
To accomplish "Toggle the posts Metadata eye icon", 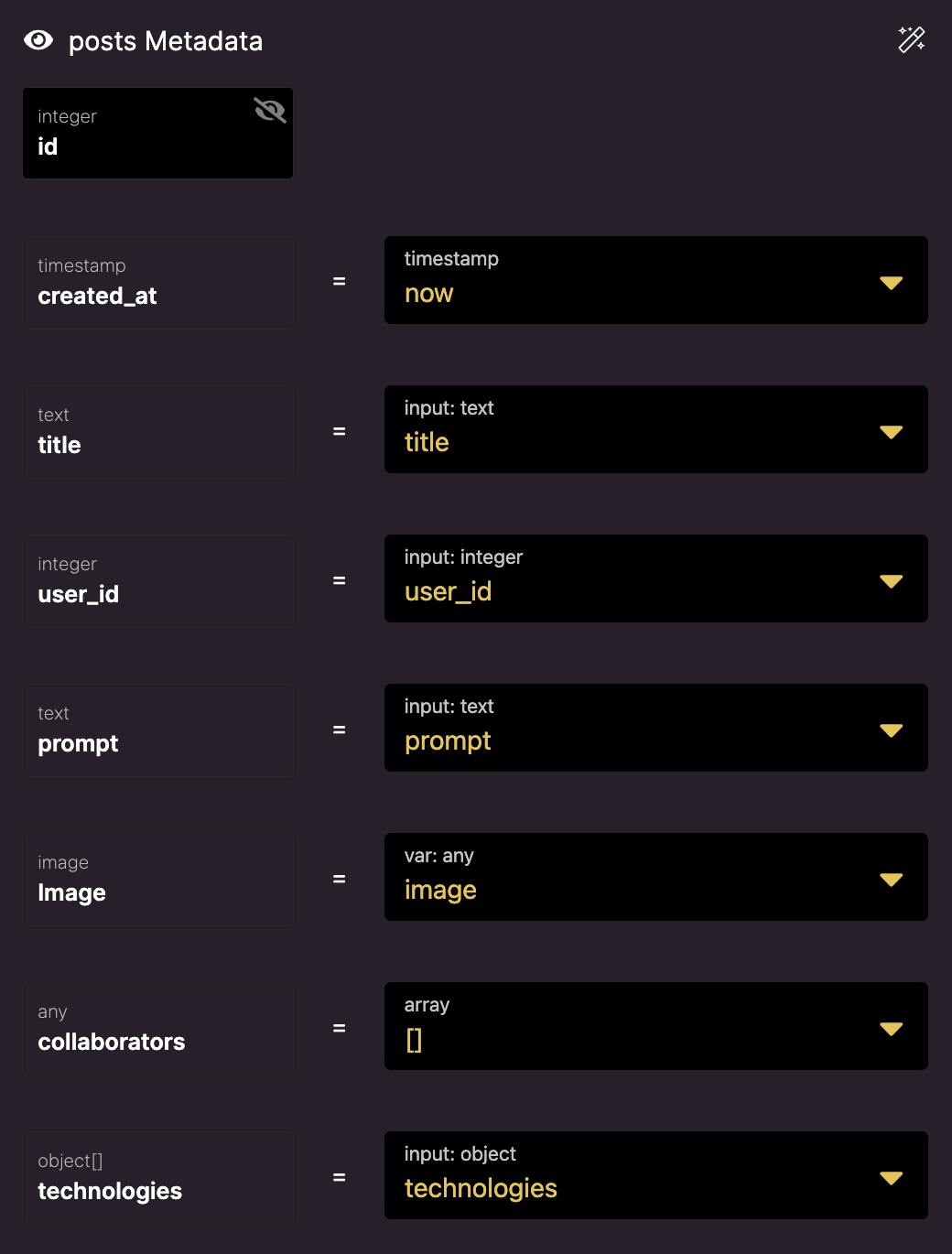I will (x=38, y=40).
